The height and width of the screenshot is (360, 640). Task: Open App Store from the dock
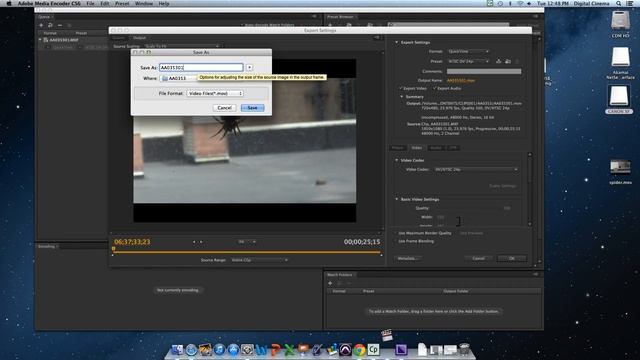[x=233, y=350]
